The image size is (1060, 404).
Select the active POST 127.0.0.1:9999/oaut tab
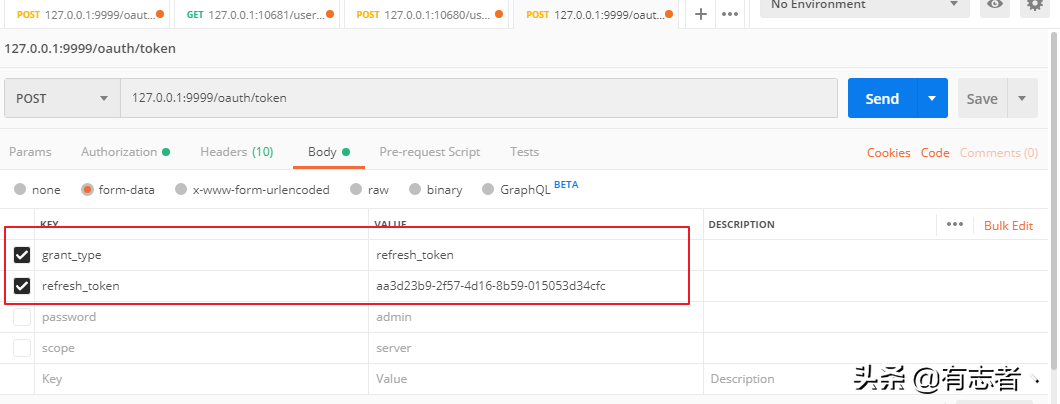point(596,14)
